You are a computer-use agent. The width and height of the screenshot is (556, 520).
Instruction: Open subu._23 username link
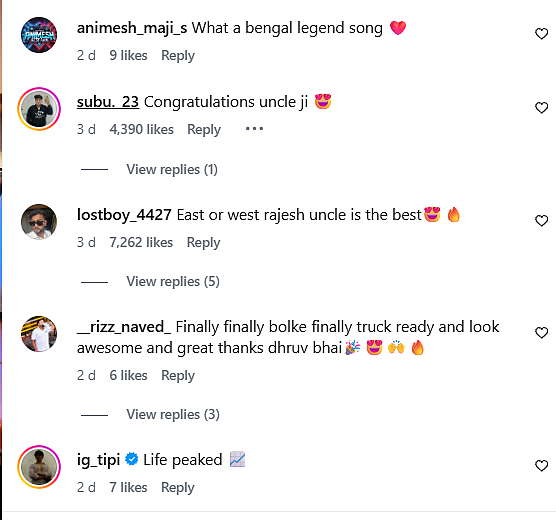click(x=108, y=102)
